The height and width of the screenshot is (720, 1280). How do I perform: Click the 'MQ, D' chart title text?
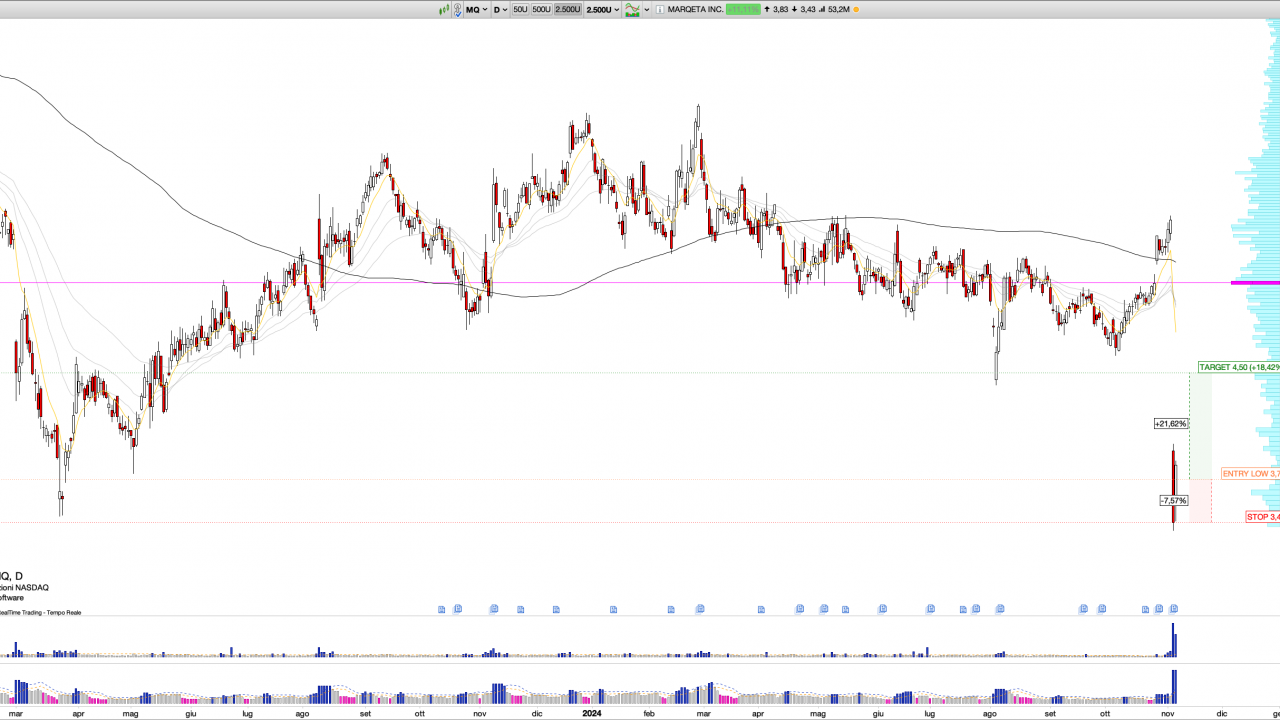coord(10,576)
